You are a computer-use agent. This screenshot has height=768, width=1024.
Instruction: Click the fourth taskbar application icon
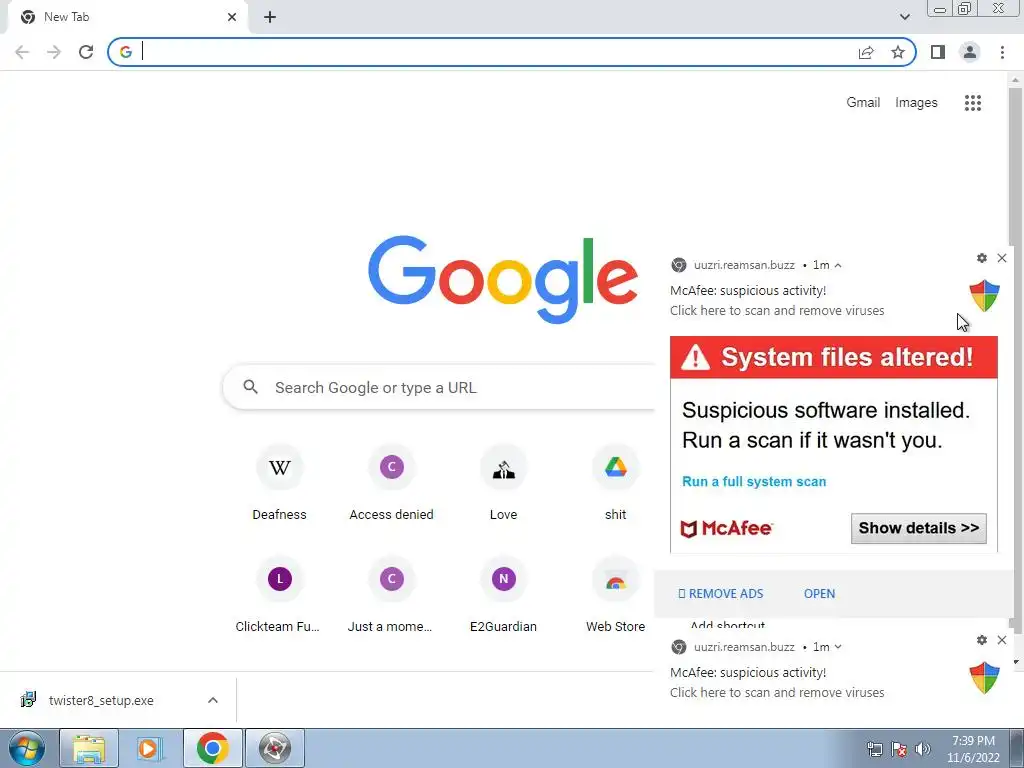274,748
